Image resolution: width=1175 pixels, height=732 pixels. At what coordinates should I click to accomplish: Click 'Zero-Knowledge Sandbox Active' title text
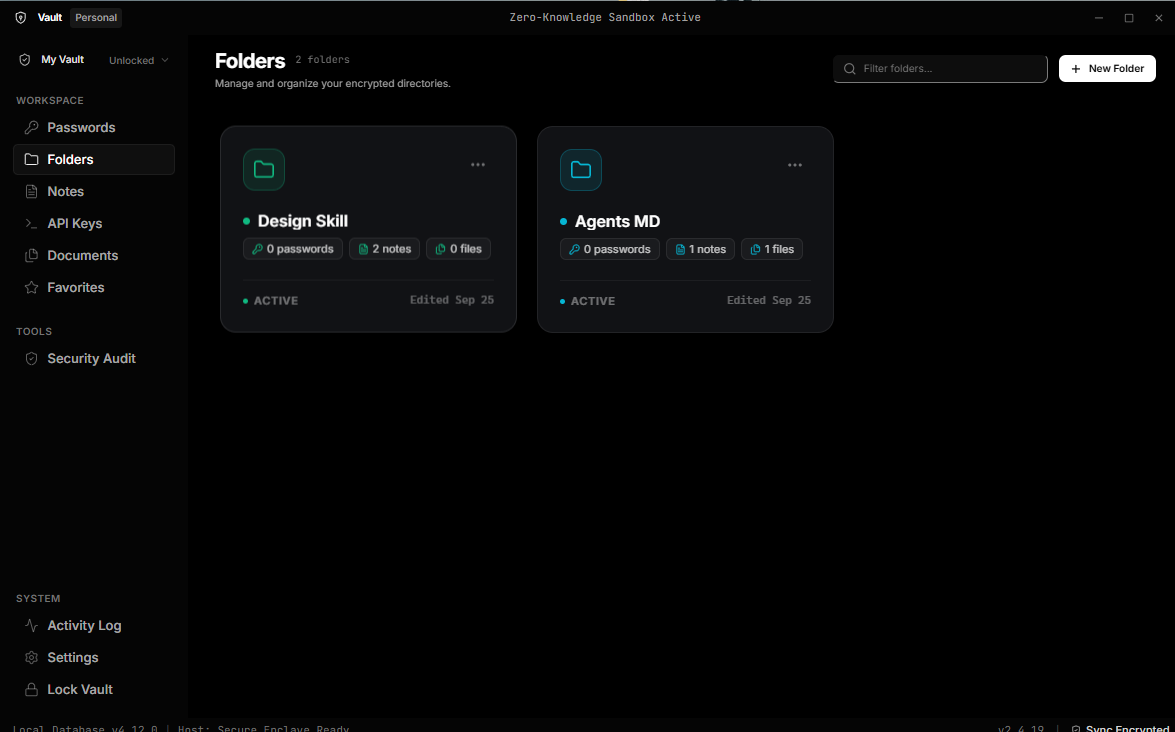(x=605, y=17)
